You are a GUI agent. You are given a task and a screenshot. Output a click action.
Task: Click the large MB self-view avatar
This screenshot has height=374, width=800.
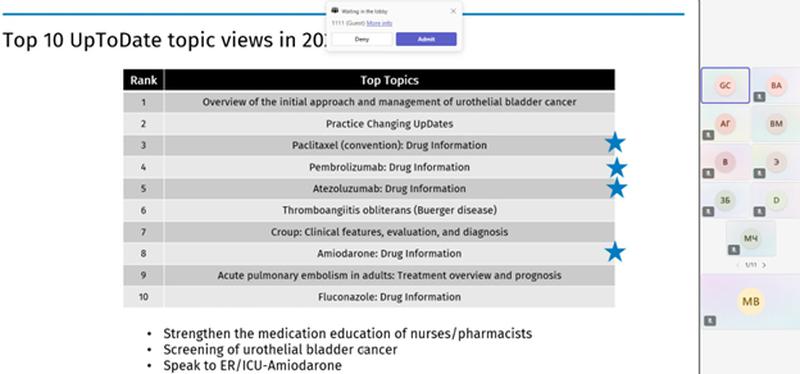click(x=751, y=302)
